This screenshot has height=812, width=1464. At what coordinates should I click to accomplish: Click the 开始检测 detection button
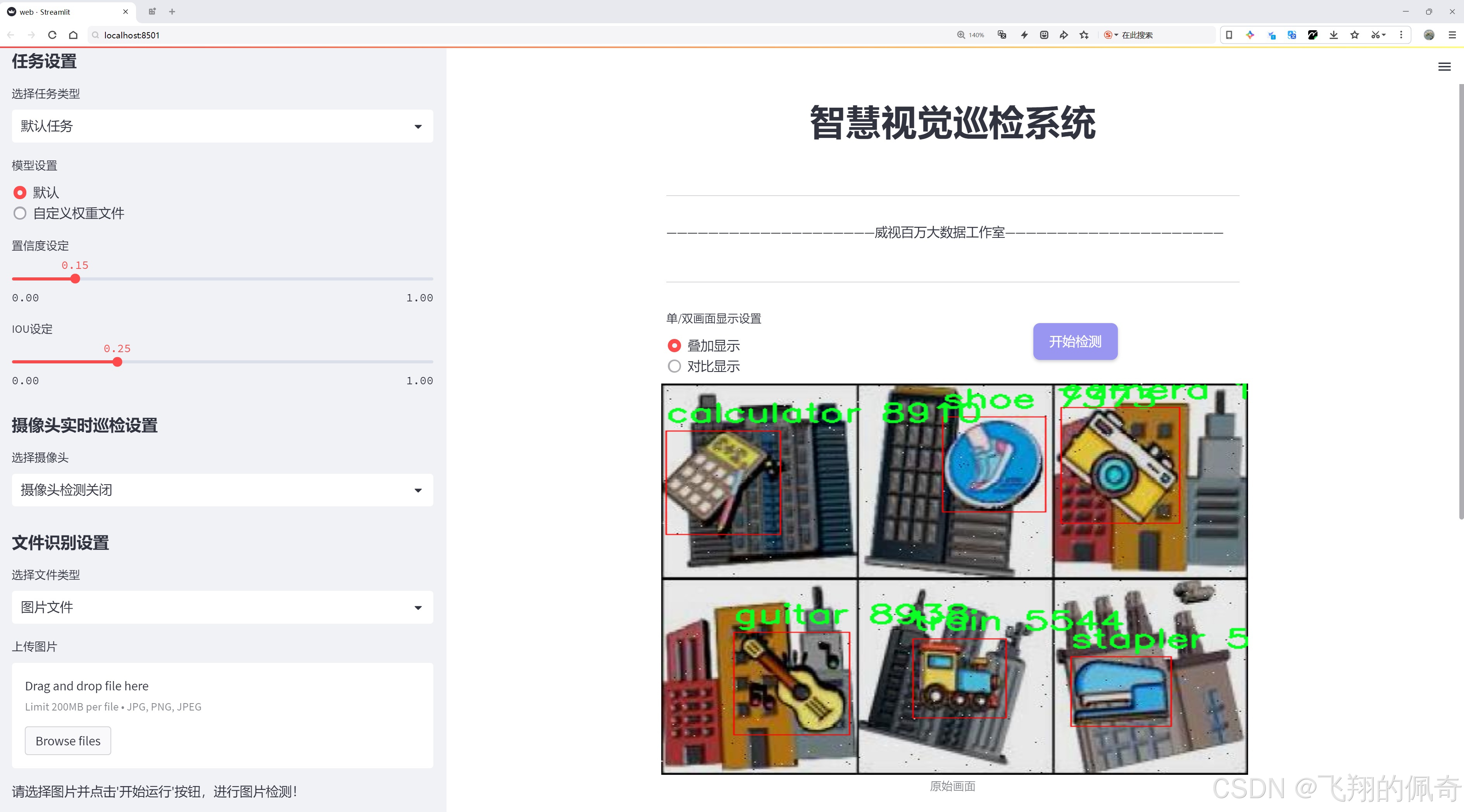[x=1075, y=341]
